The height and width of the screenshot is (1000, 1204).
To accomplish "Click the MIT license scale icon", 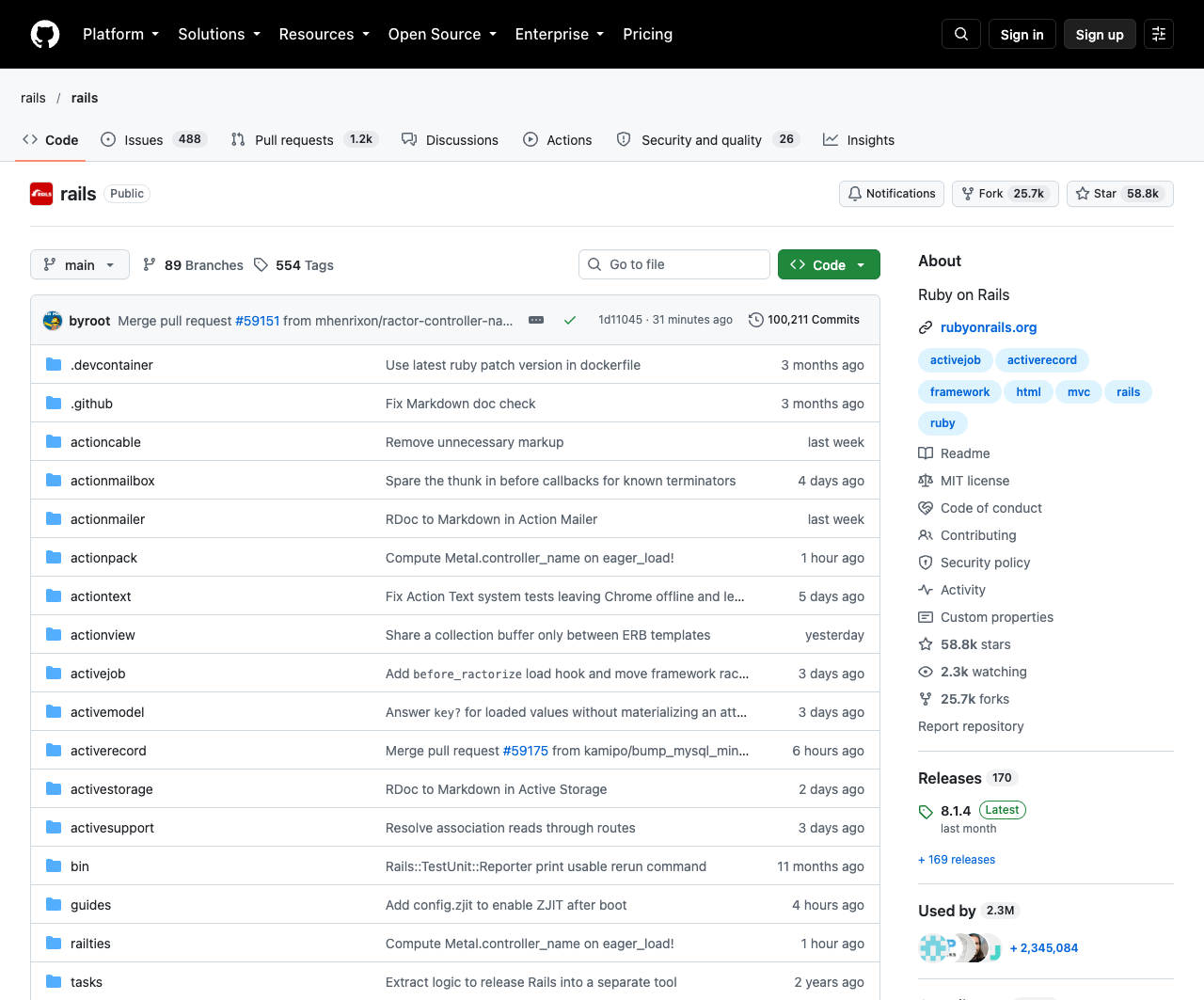I will click(926, 481).
